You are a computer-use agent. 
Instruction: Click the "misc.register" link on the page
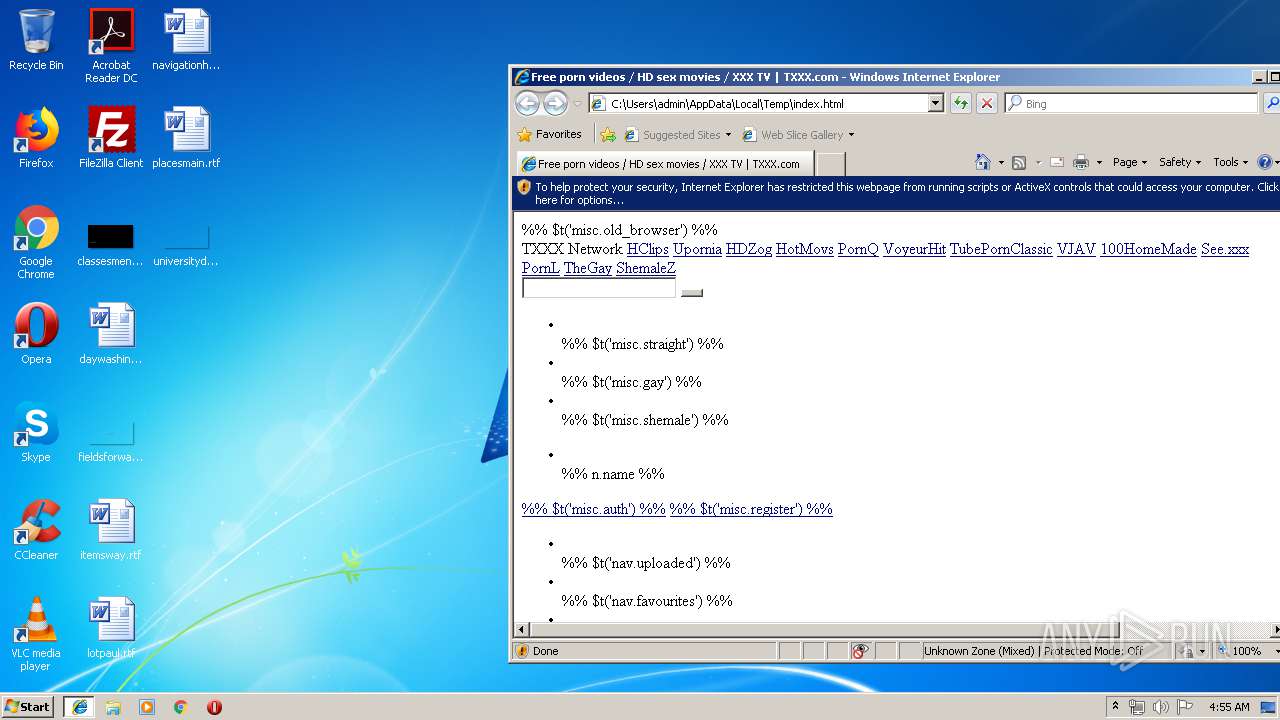751,509
